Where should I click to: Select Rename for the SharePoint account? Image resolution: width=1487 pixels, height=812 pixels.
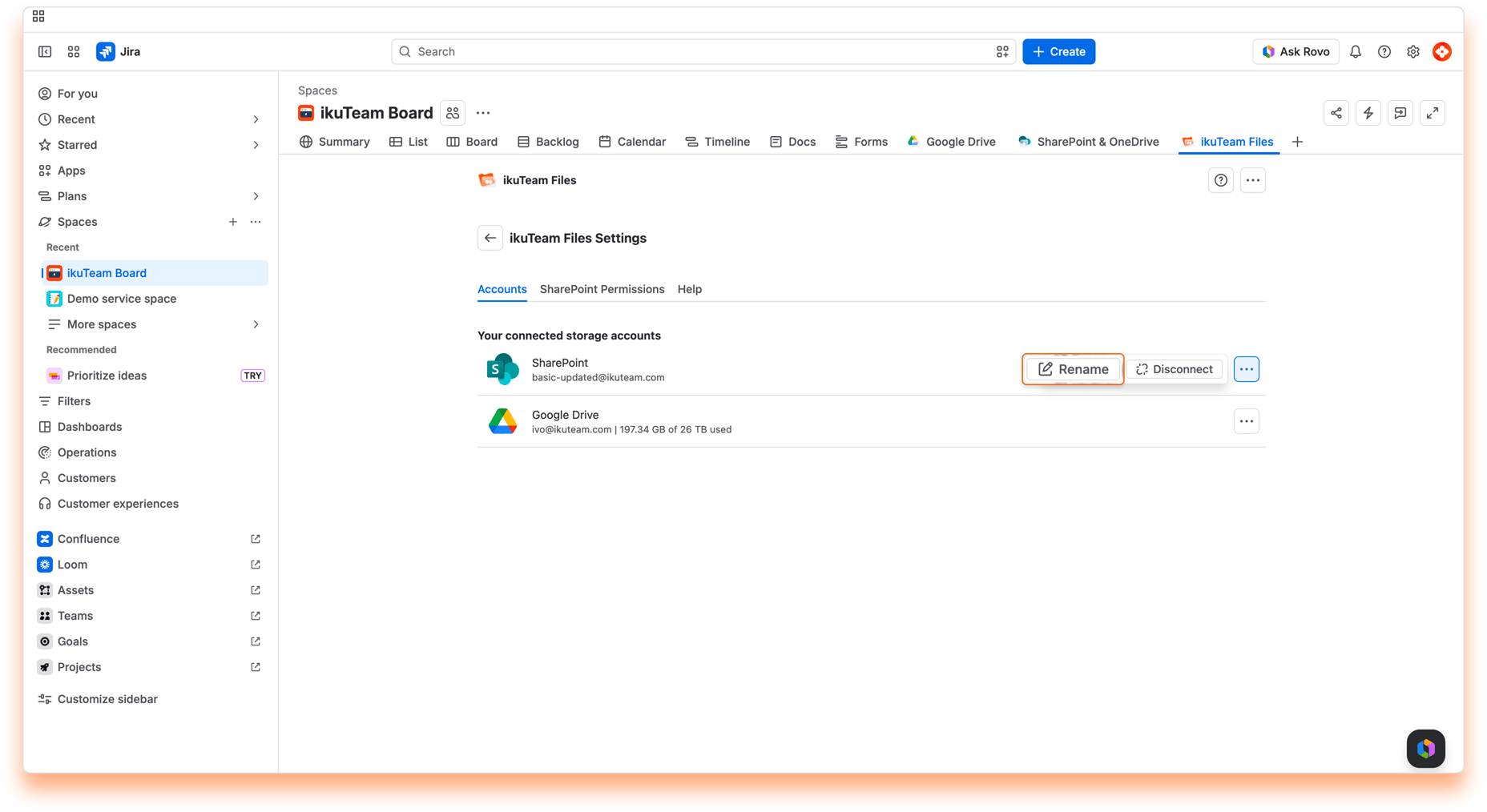[1073, 369]
